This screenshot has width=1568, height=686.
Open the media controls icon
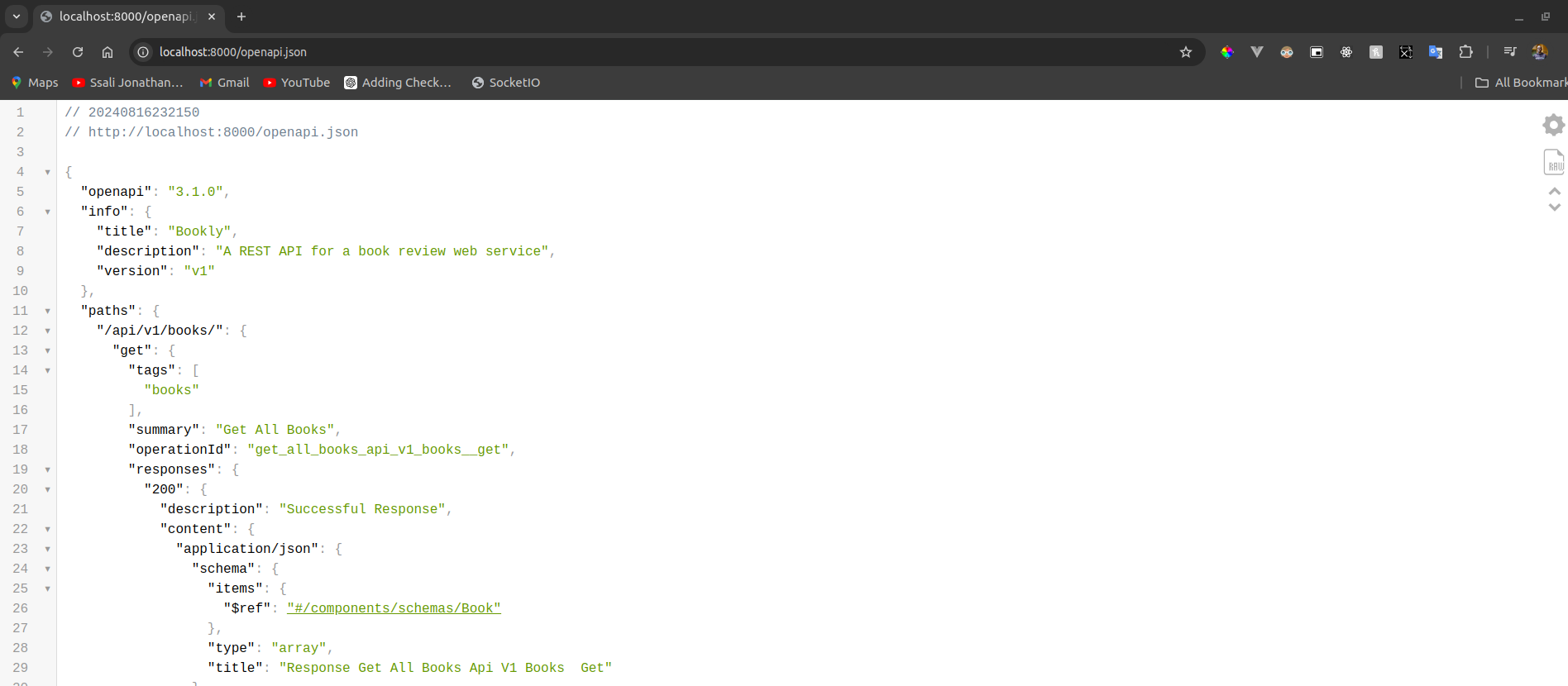pos(1510,52)
